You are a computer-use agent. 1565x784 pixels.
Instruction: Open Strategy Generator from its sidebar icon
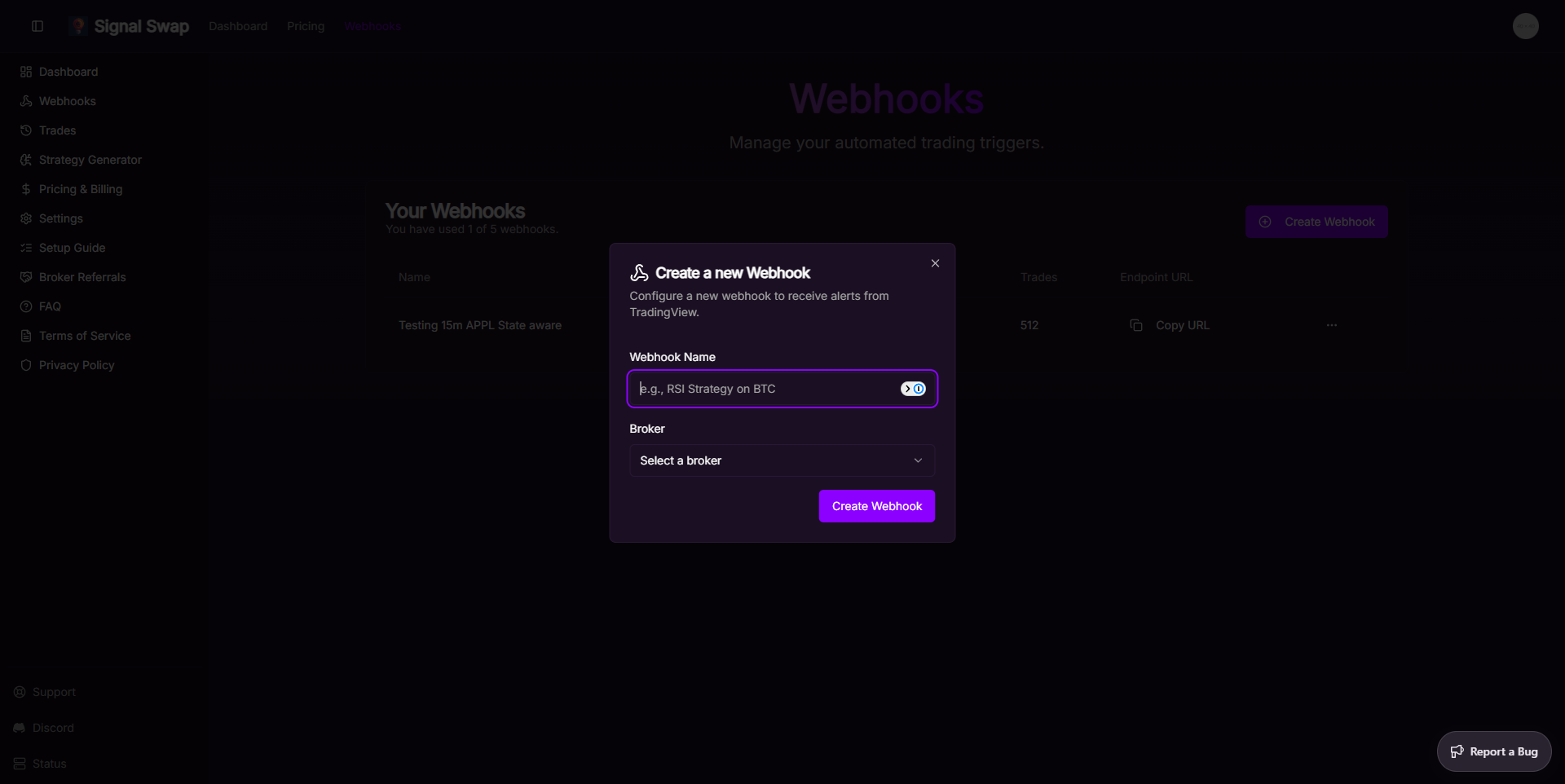[25, 160]
